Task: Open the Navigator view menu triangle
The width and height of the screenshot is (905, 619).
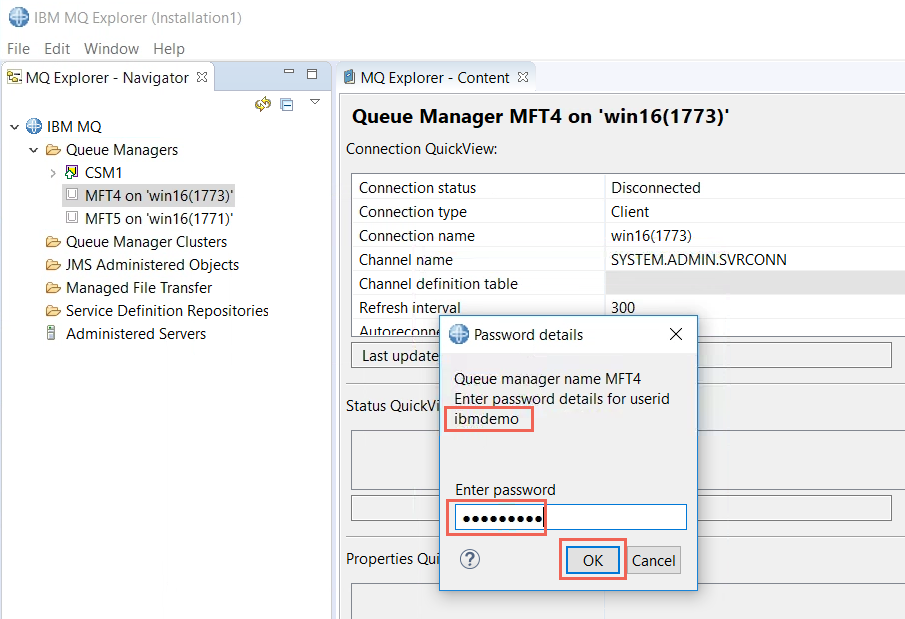Action: (315, 102)
